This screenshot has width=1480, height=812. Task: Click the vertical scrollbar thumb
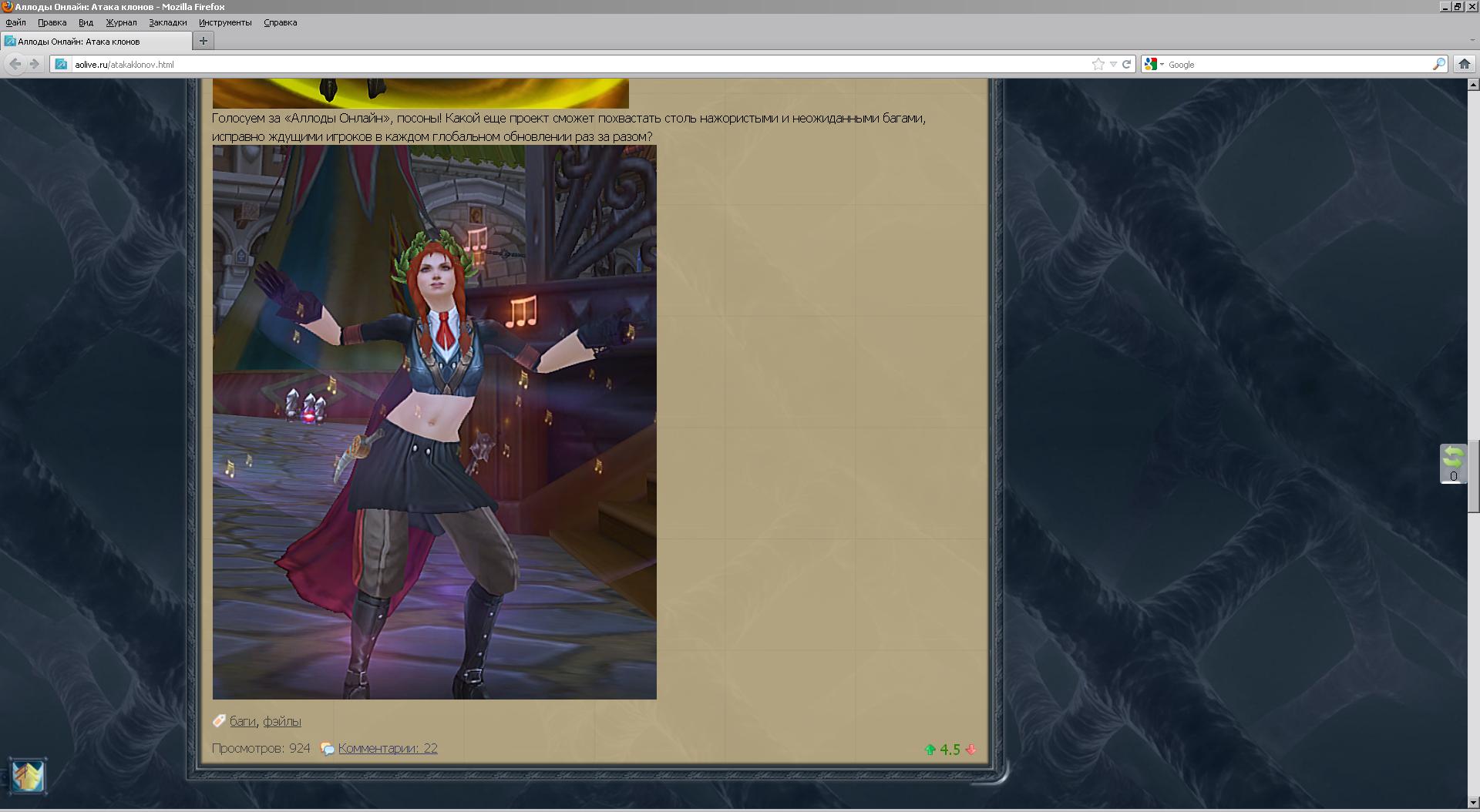[1473, 476]
